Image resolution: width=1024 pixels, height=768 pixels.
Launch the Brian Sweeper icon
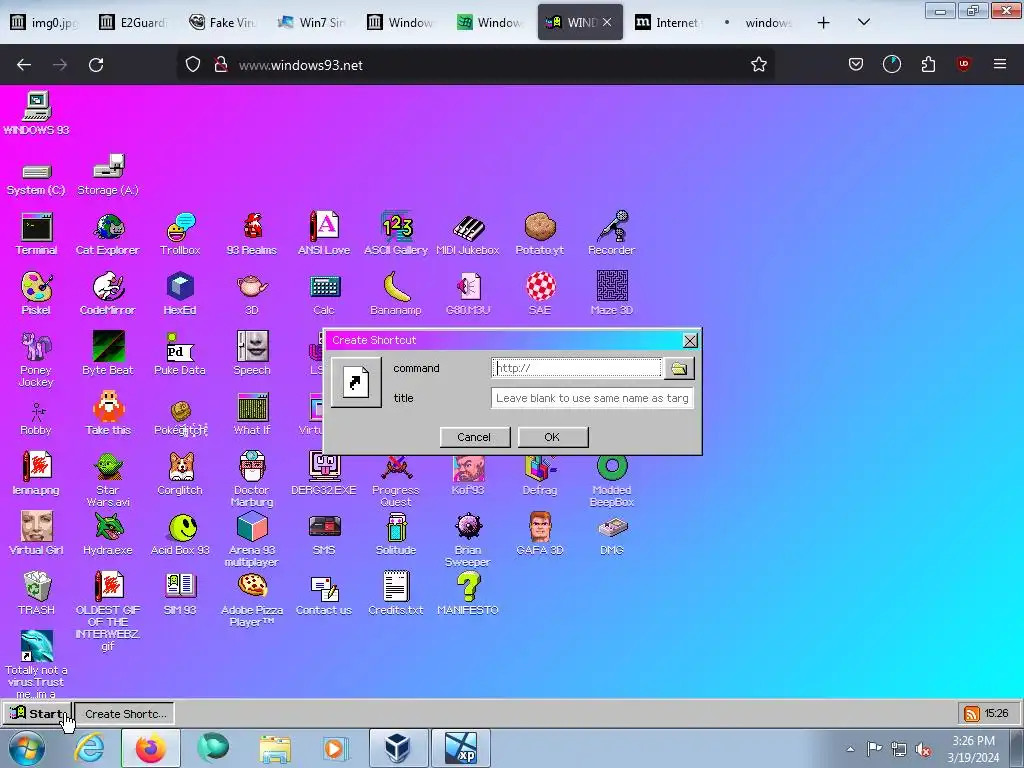(x=468, y=539)
